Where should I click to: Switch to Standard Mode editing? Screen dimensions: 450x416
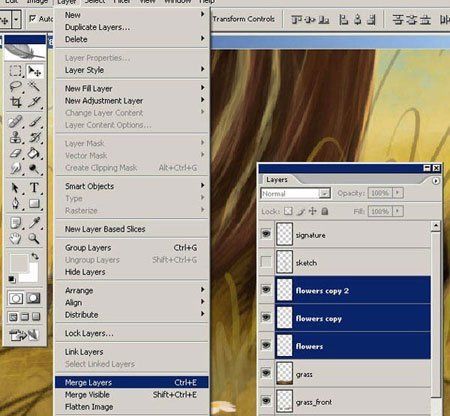point(16,298)
